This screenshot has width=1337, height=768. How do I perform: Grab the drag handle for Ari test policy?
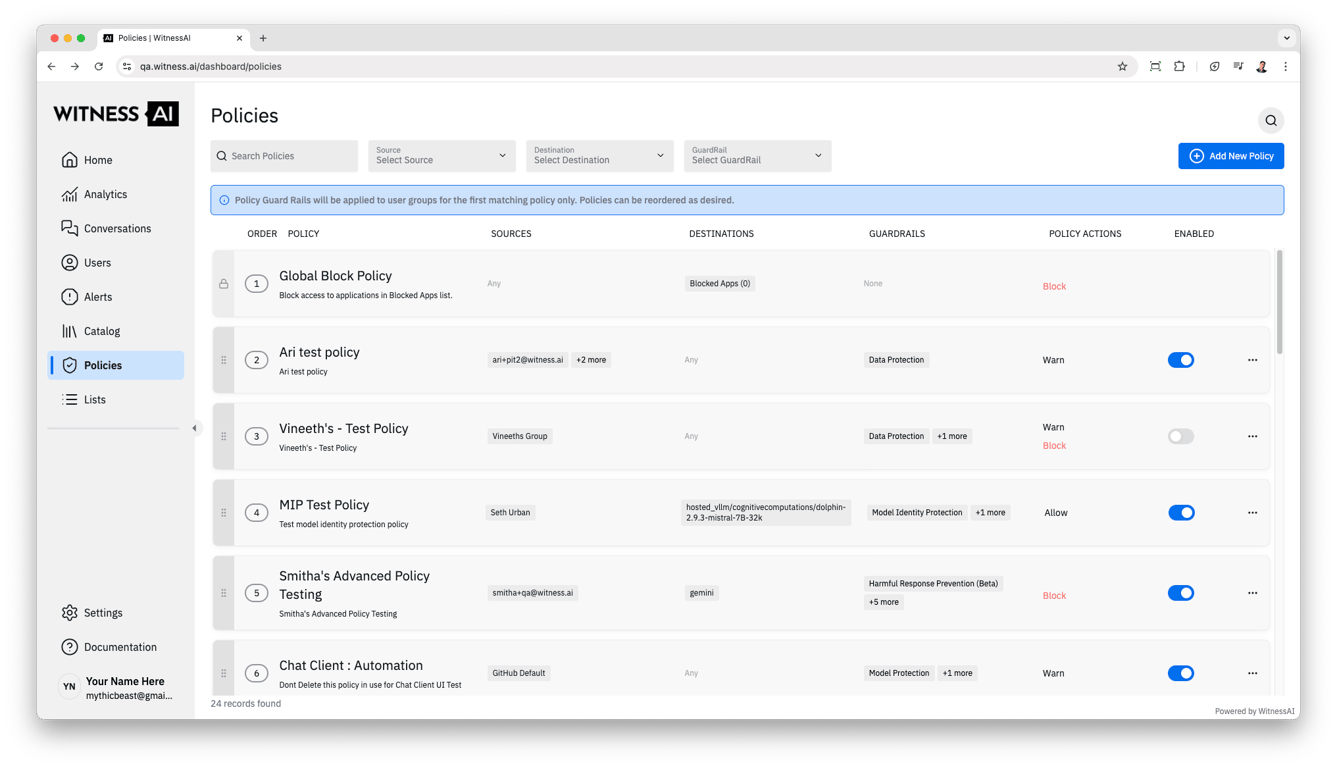[224, 360]
